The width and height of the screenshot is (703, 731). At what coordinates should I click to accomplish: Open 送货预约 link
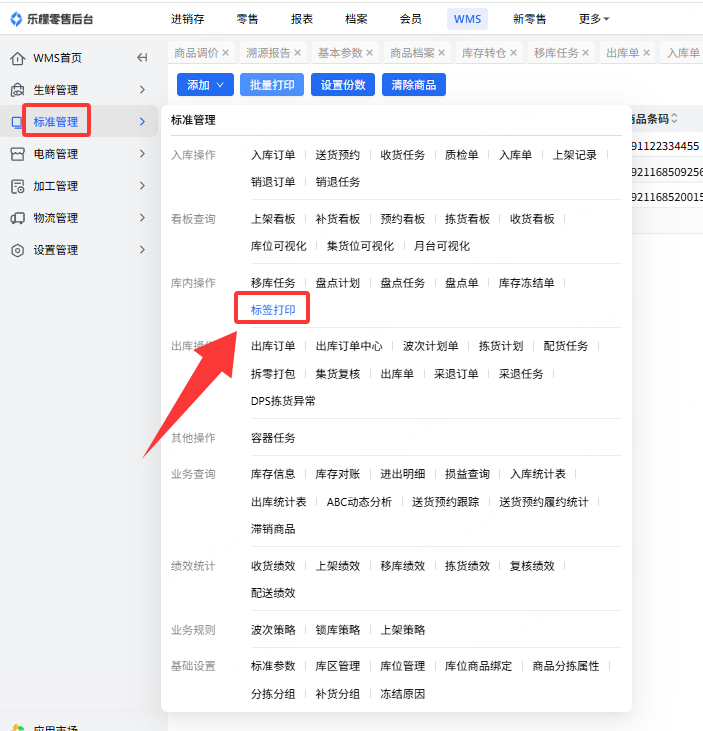point(338,155)
